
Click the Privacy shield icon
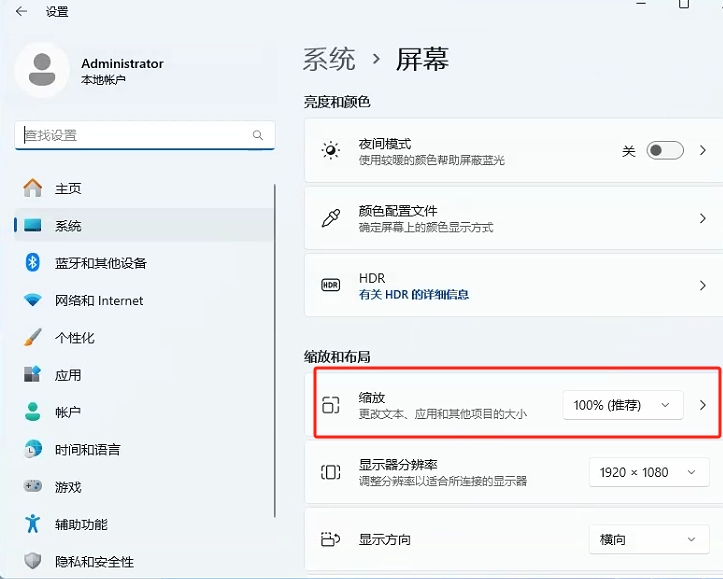point(32,561)
